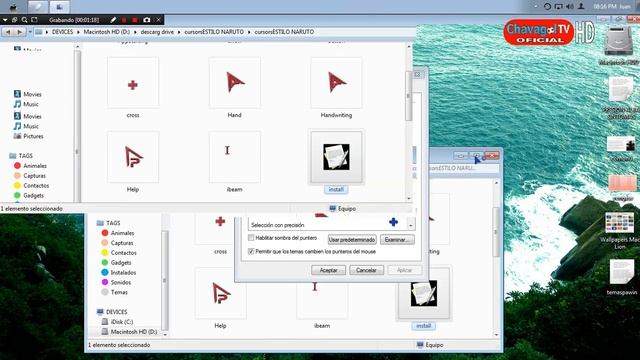Viewport: 640px width, 360px height.
Task: Click the Back arrow in the explorer
Action: (x=8, y=32)
